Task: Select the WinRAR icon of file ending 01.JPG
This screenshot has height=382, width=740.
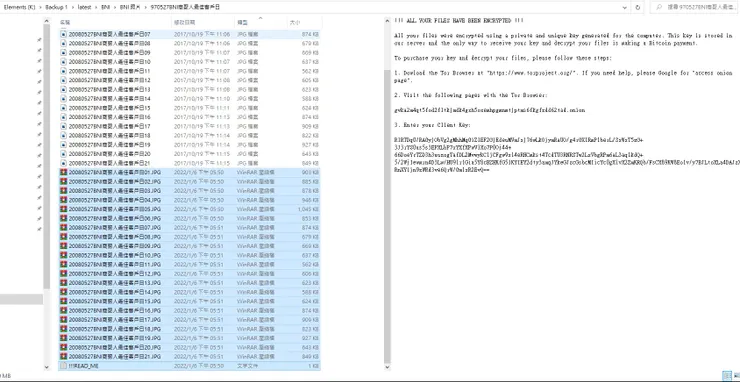Action: coord(64,172)
